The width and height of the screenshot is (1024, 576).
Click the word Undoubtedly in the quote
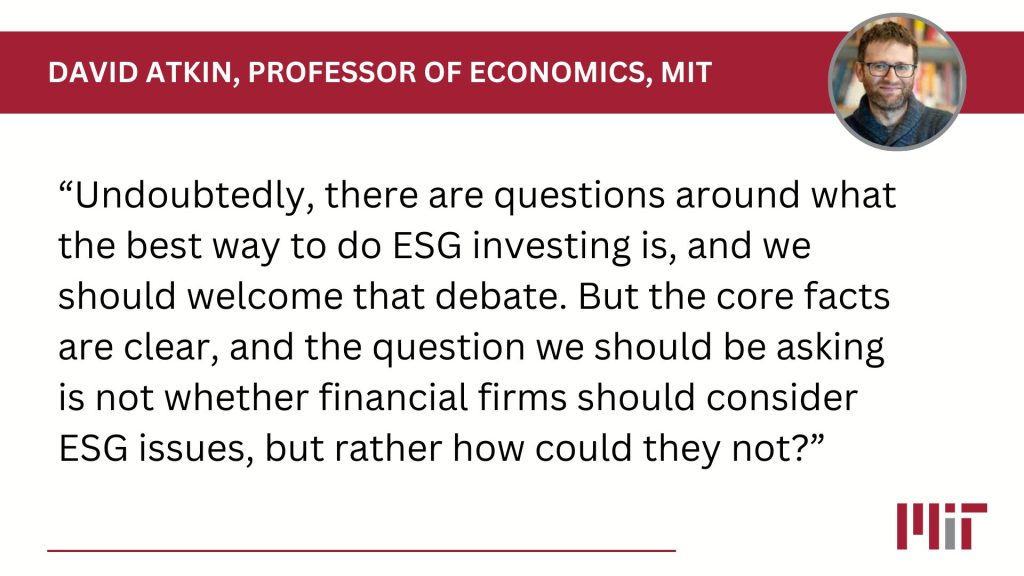pyautogui.click(x=189, y=196)
